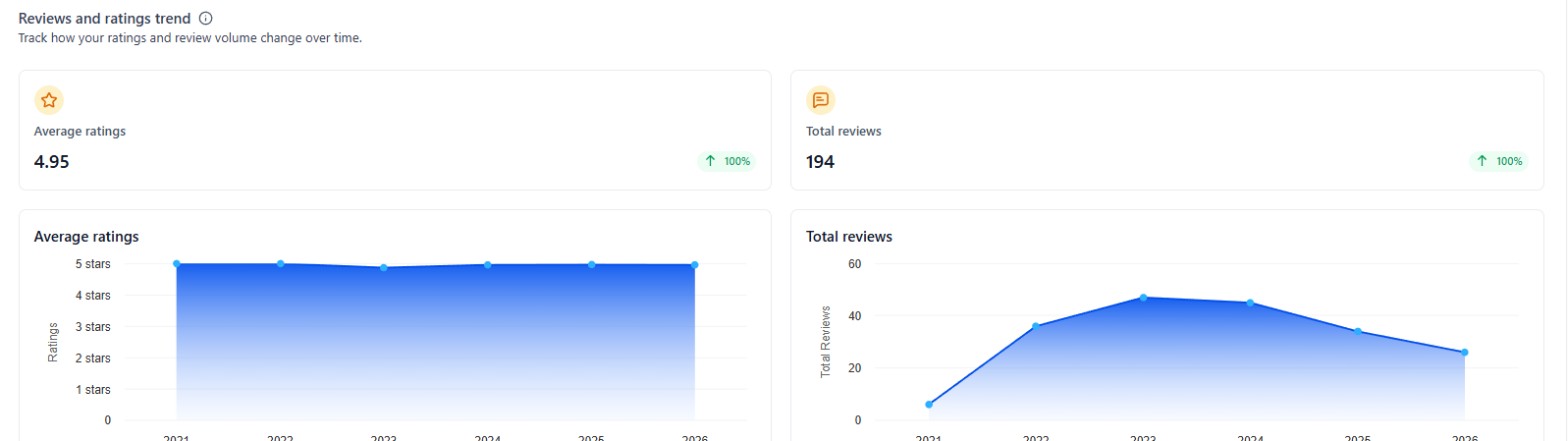
Task: Click the 2021 data point on Total reviews chart
Action: (x=929, y=404)
